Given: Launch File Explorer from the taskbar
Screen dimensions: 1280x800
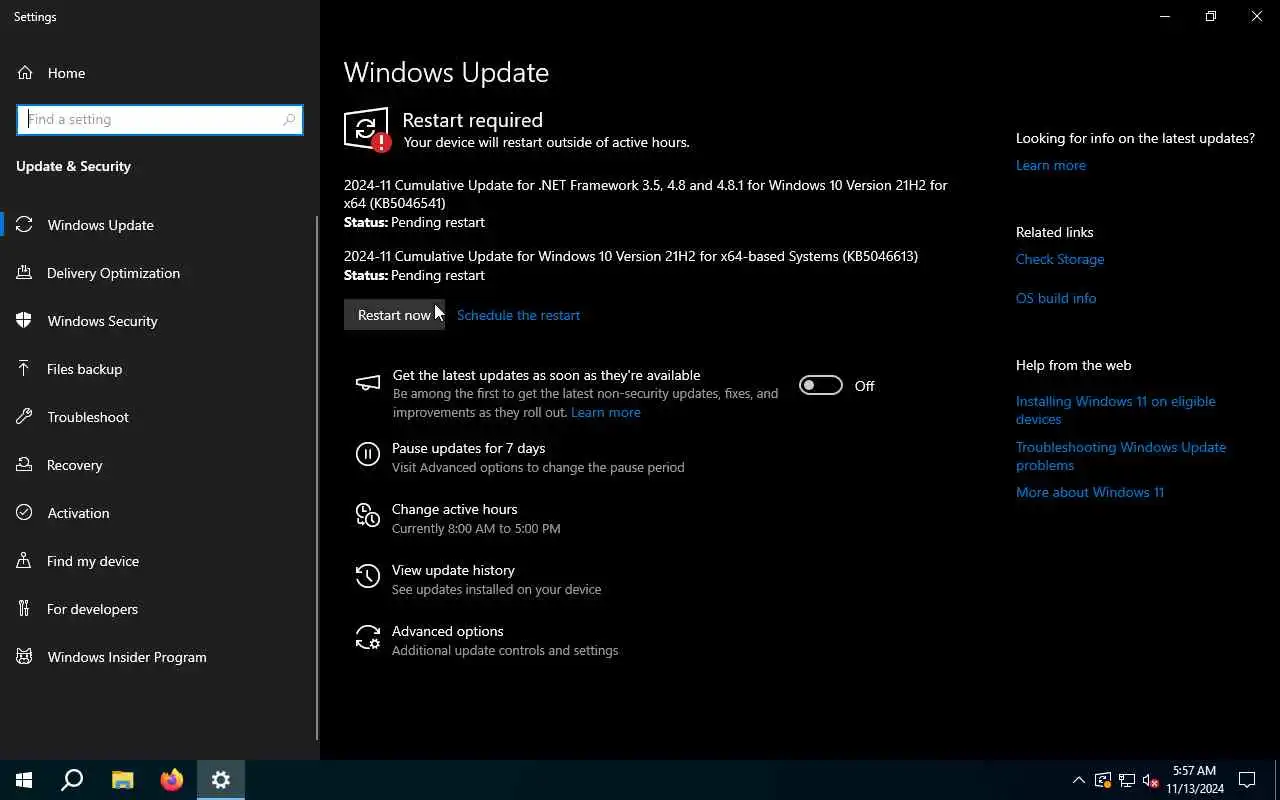Looking at the screenshot, I should tap(122, 780).
